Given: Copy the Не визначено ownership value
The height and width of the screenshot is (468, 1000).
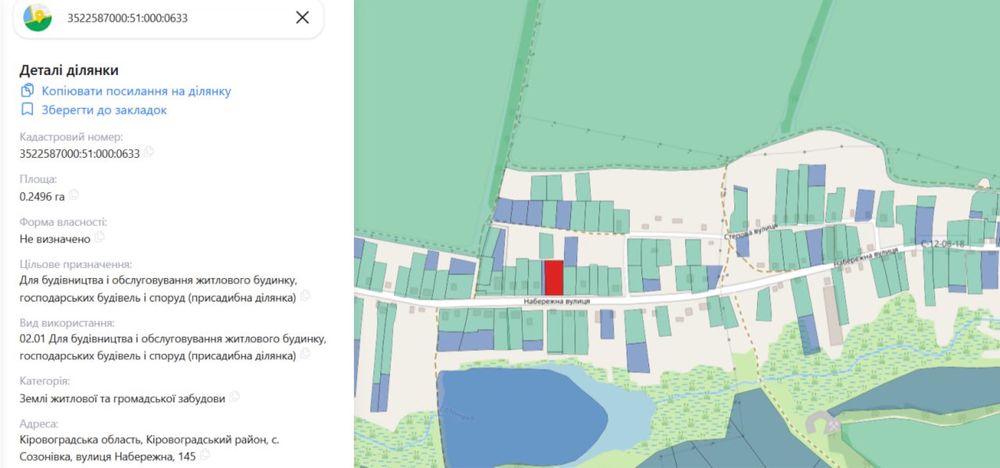Looking at the screenshot, I should tap(99, 238).
